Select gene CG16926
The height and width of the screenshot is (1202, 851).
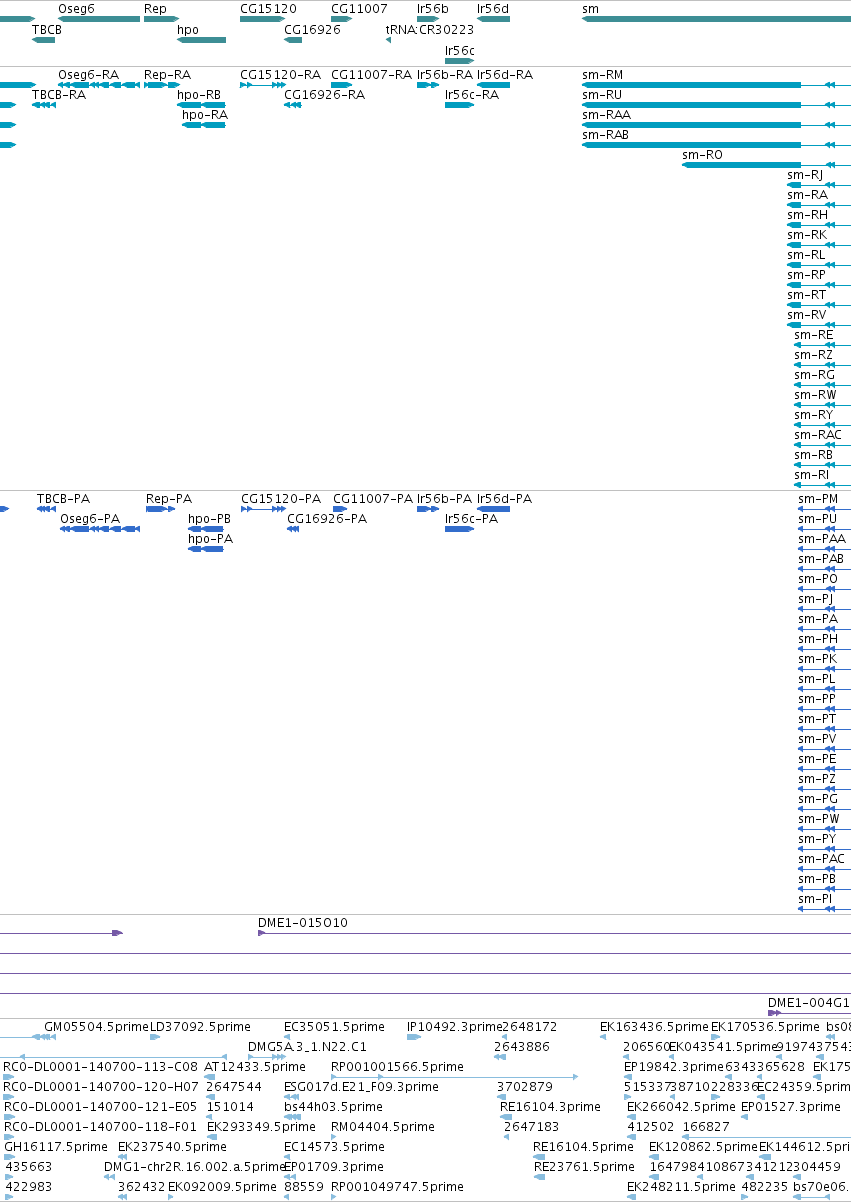(x=293, y=40)
